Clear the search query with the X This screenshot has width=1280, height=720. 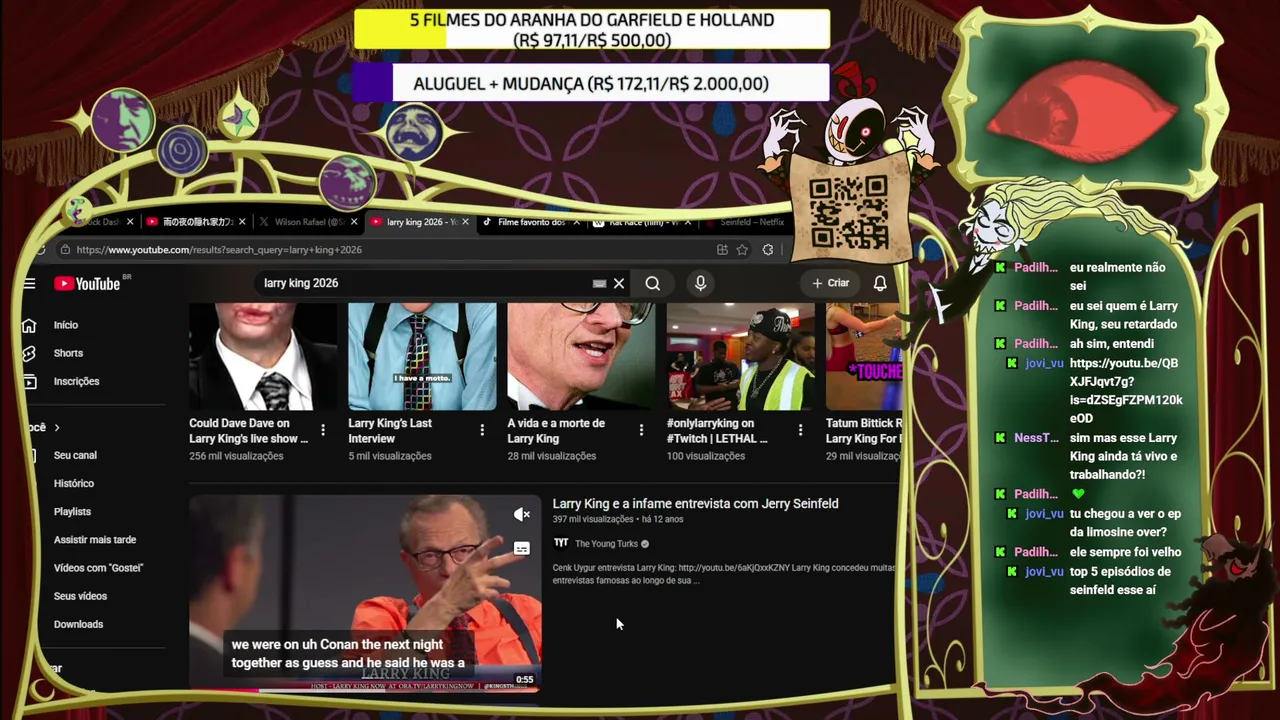[619, 284]
